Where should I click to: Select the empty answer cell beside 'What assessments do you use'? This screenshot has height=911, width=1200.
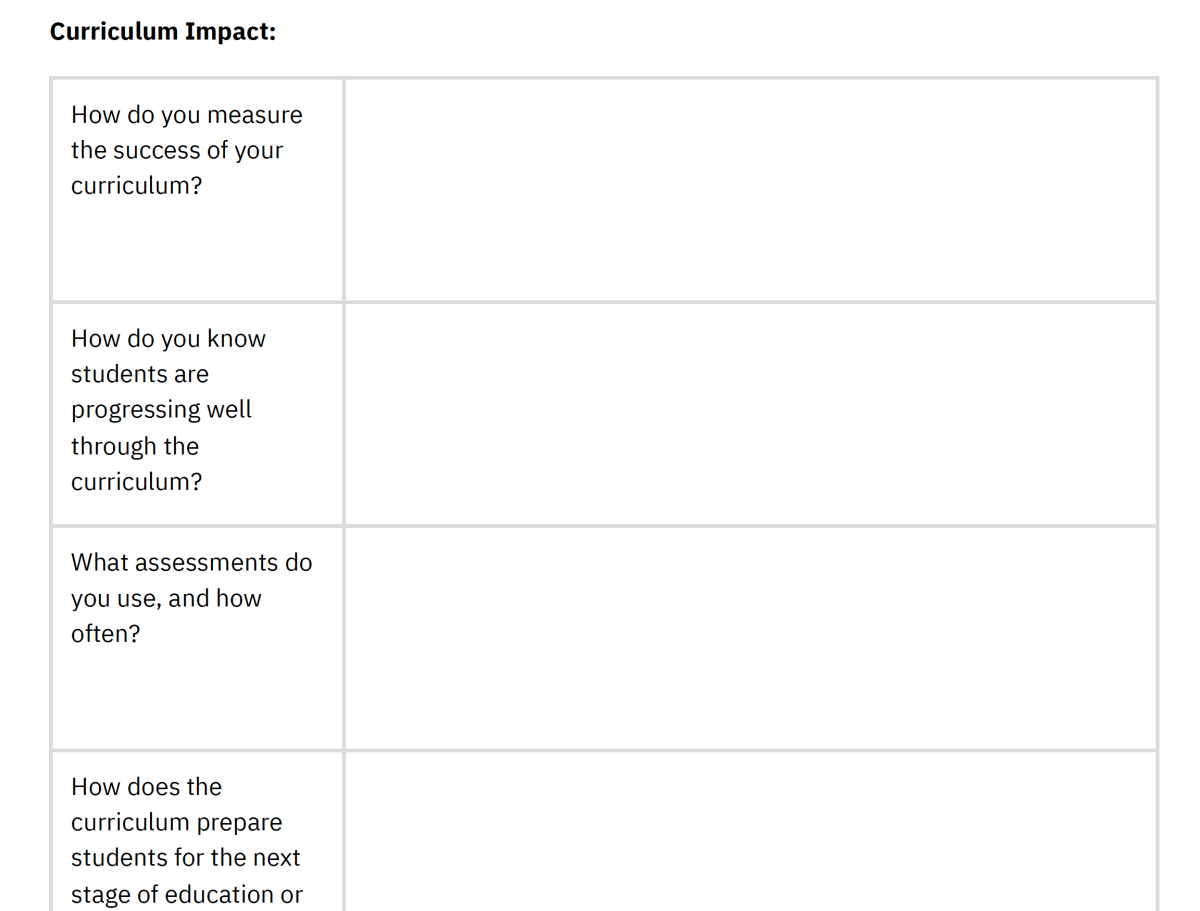click(x=751, y=638)
